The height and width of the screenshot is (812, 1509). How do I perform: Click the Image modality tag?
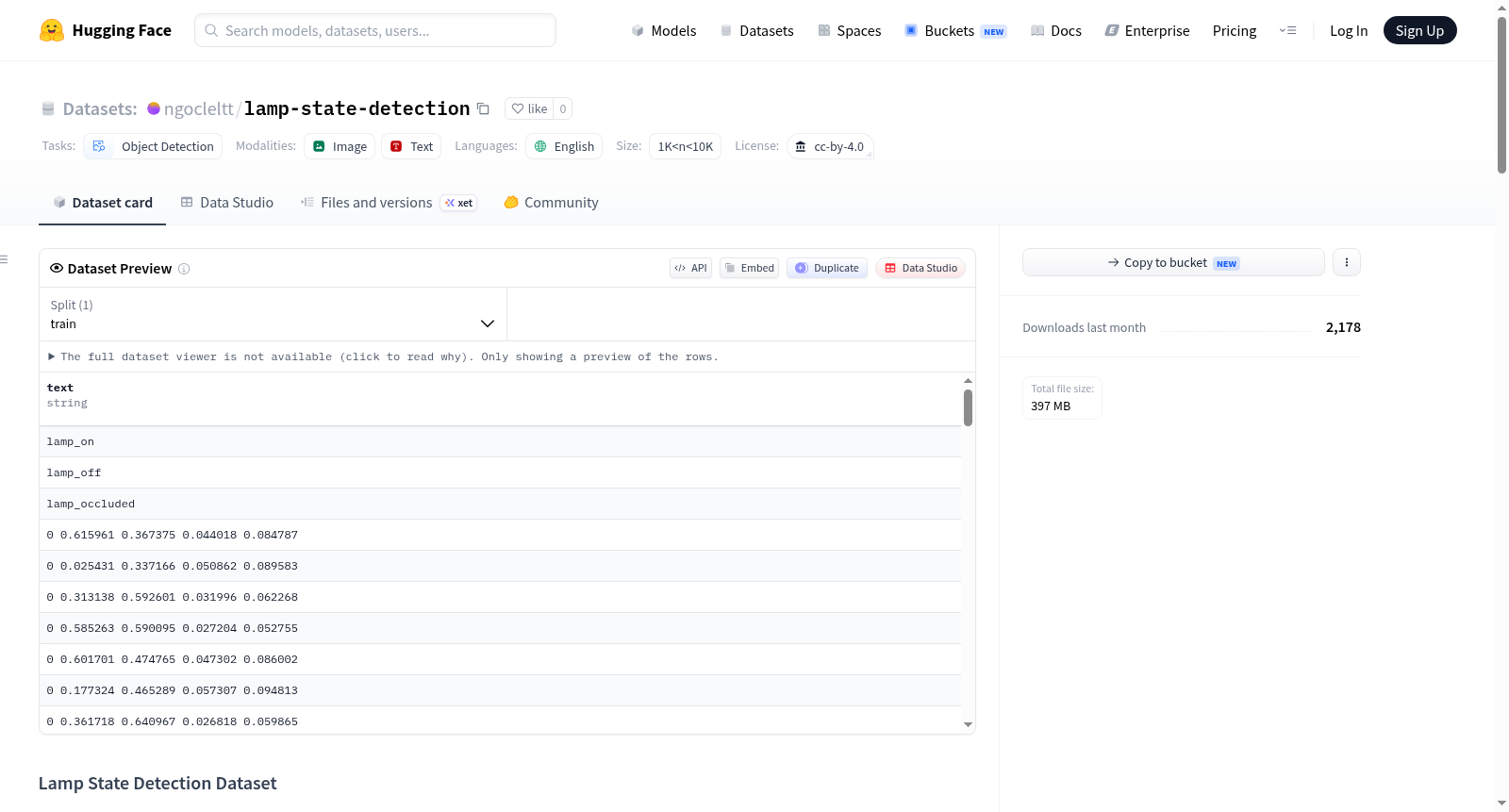coord(340,146)
